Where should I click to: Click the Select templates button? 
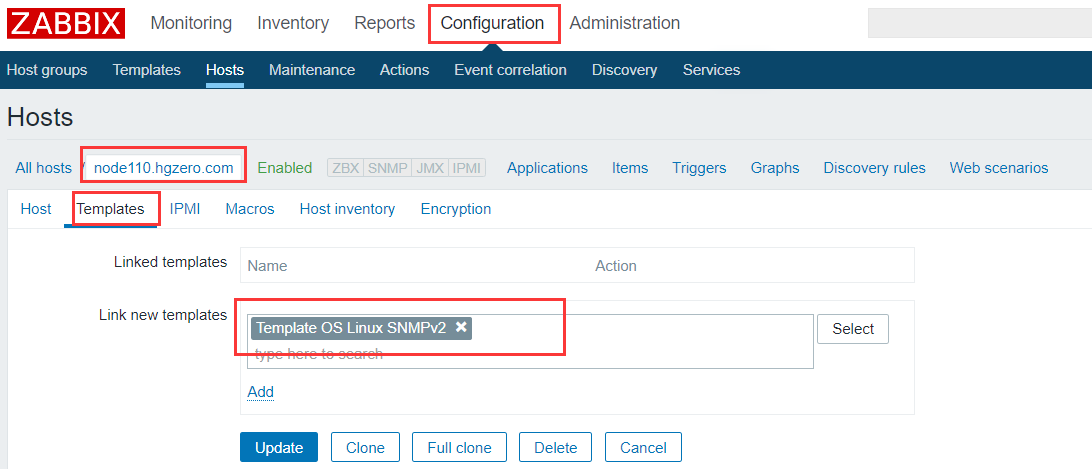(853, 329)
